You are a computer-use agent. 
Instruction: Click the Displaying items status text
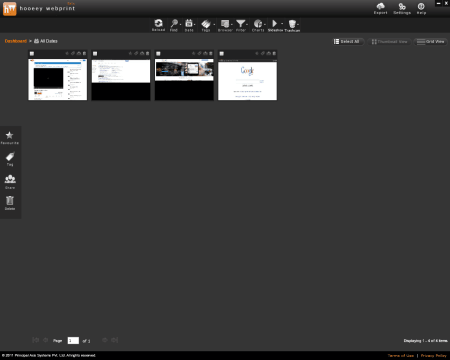[x=425, y=341]
